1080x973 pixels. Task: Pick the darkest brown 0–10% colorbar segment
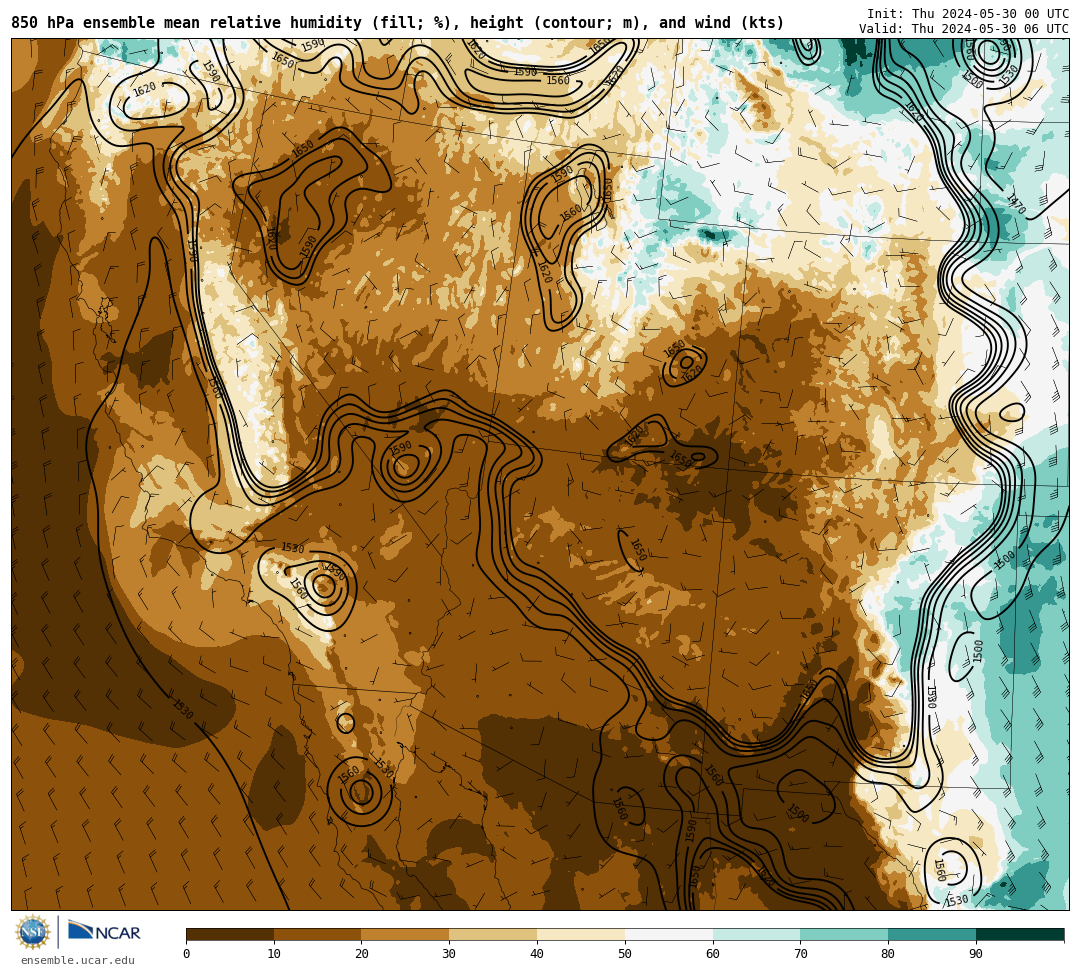[230, 934]
